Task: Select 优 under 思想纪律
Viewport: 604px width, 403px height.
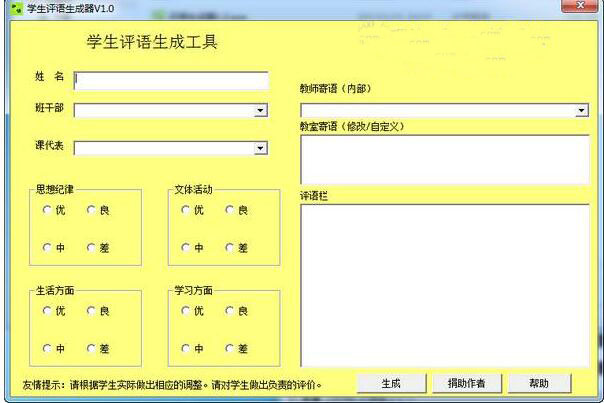Action: (47, 210)
